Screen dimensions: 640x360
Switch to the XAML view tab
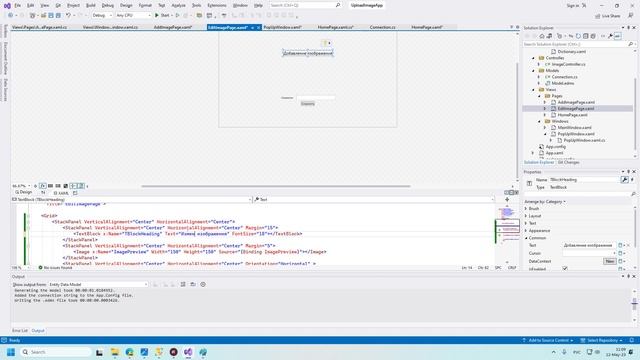point(61,193)
